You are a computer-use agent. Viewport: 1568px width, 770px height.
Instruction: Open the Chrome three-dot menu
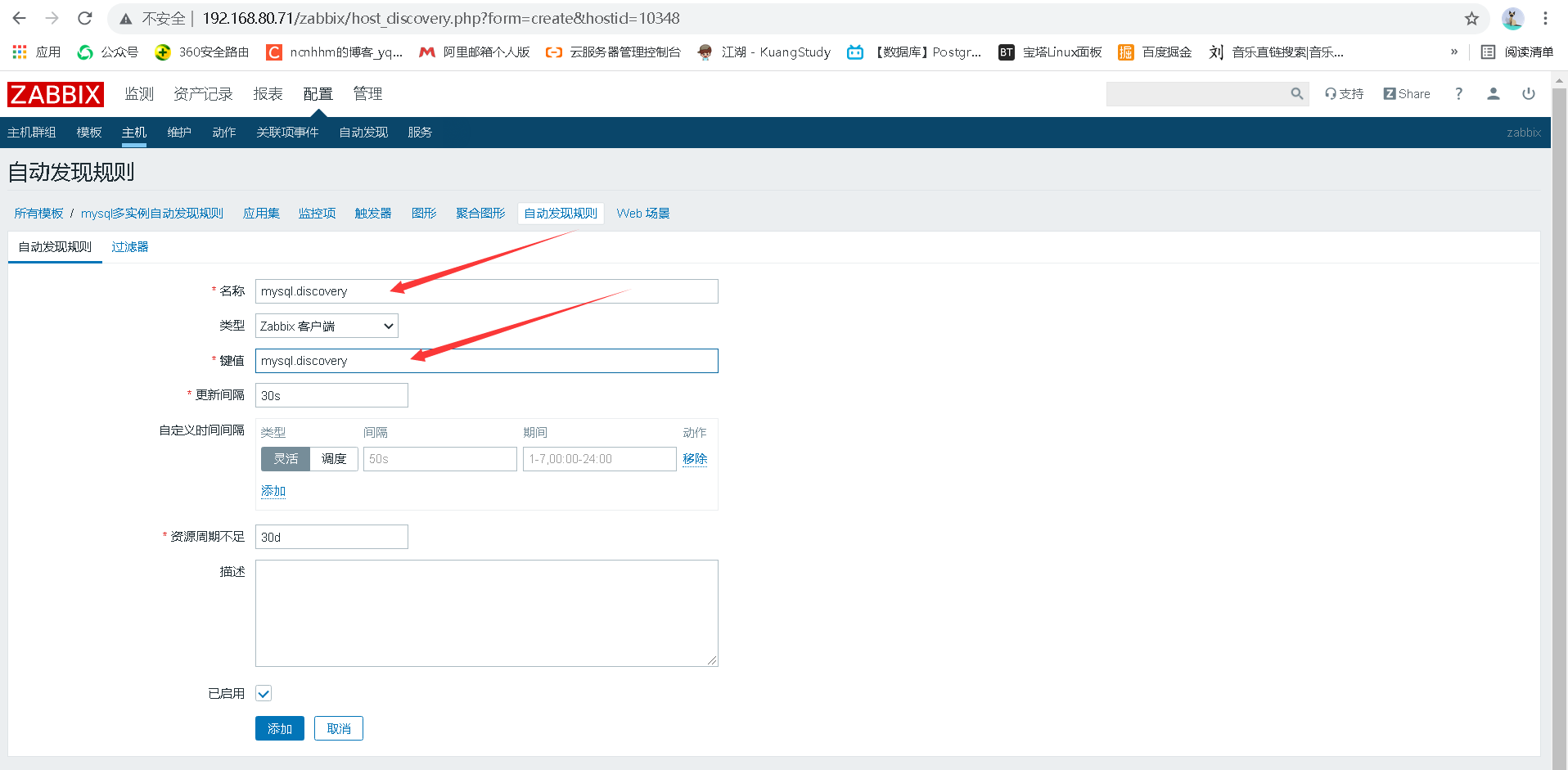[1545, 18]
